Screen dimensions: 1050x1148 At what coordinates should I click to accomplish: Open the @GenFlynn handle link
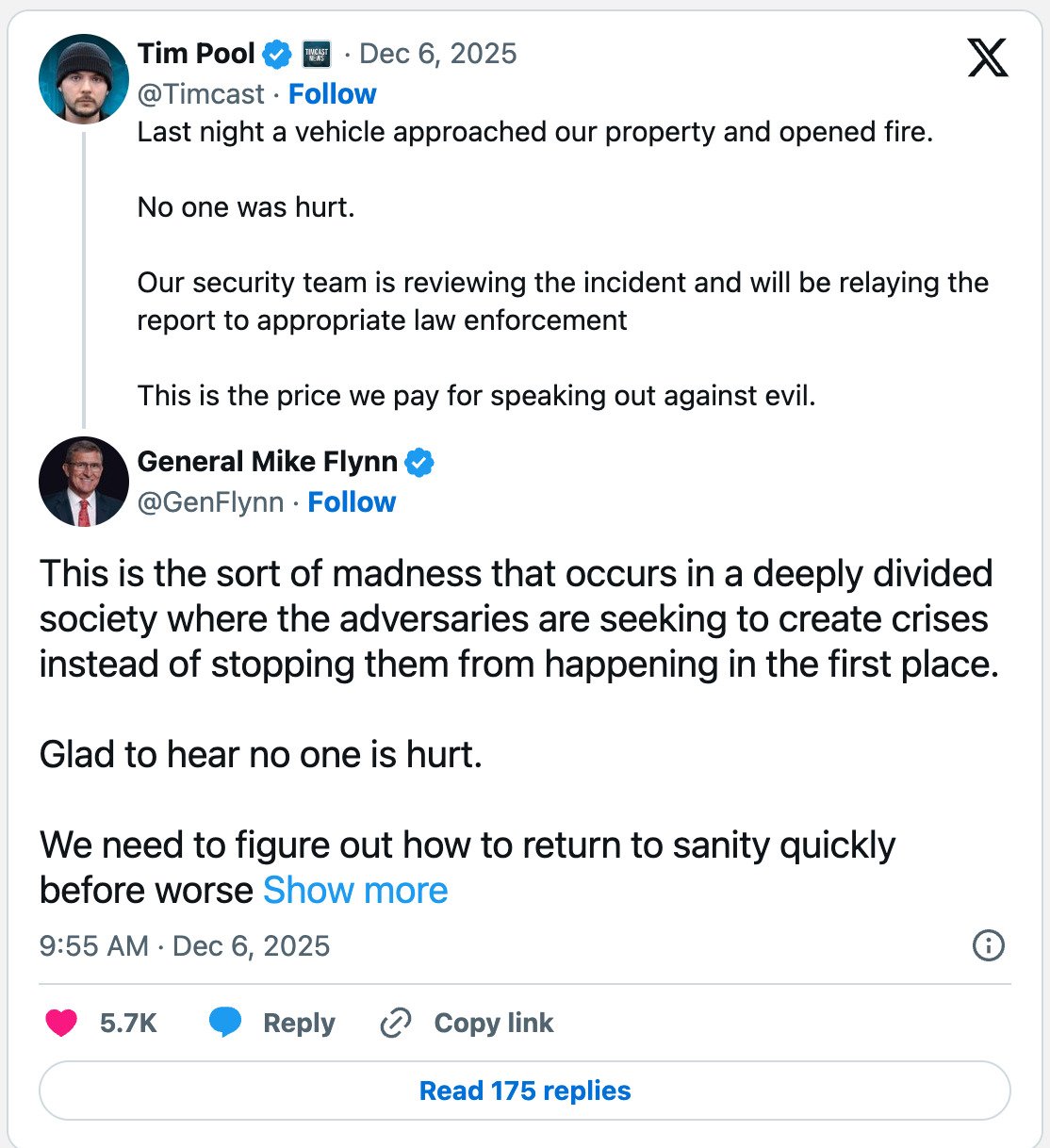click(x=210, y=502)
